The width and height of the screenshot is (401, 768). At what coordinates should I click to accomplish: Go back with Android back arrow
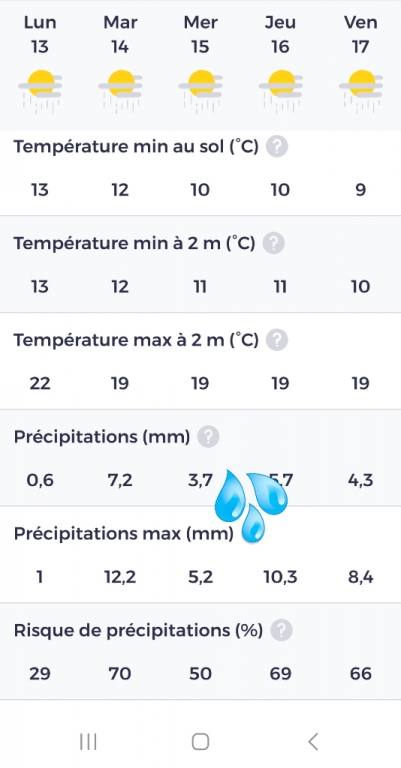[313, 742]
